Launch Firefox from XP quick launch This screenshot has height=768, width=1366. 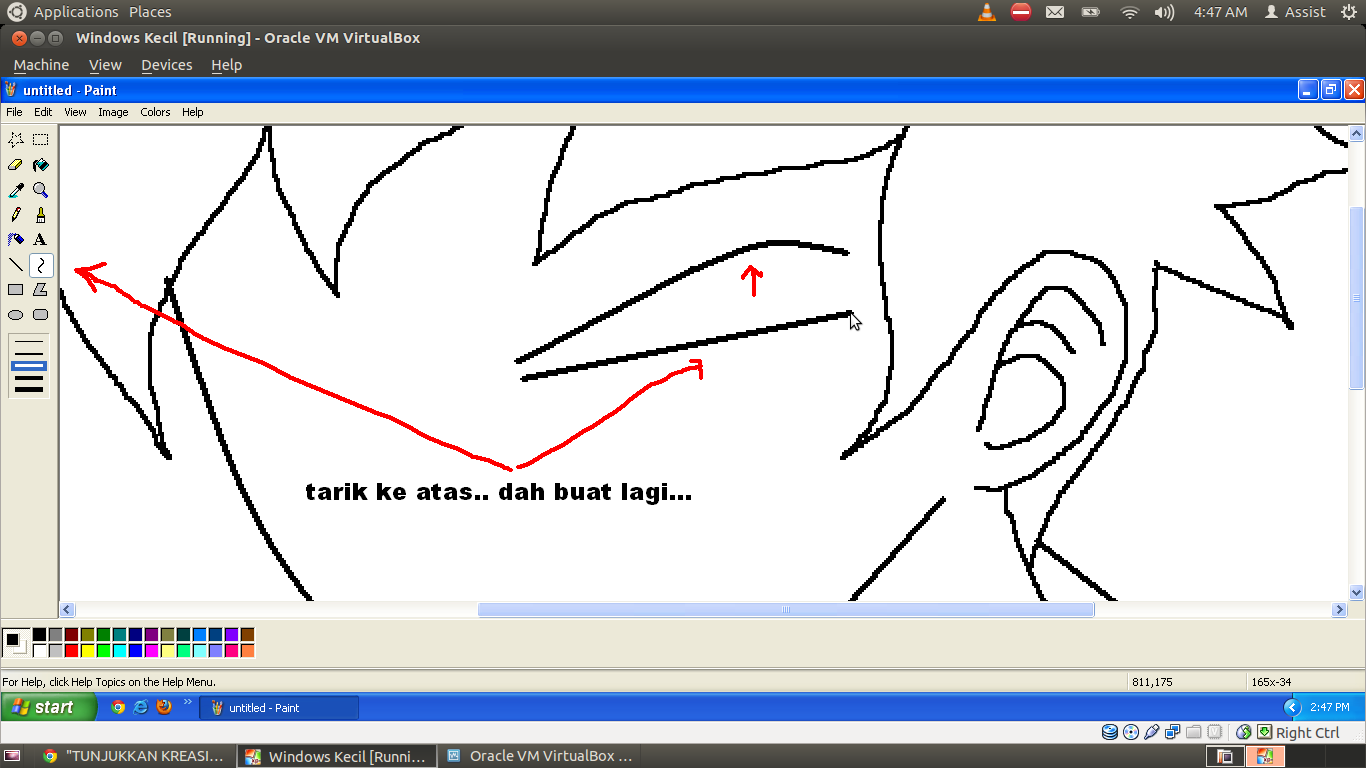[164, 707]
